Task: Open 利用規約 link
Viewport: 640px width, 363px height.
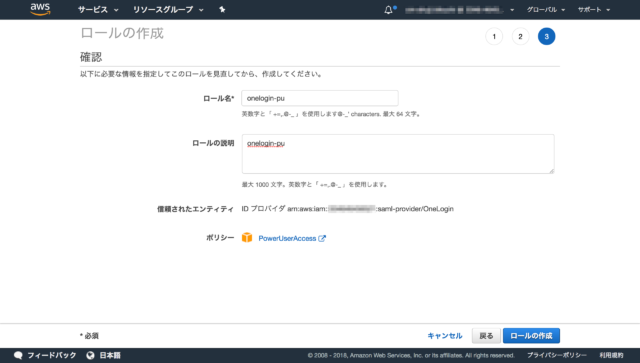Action: 611,355
